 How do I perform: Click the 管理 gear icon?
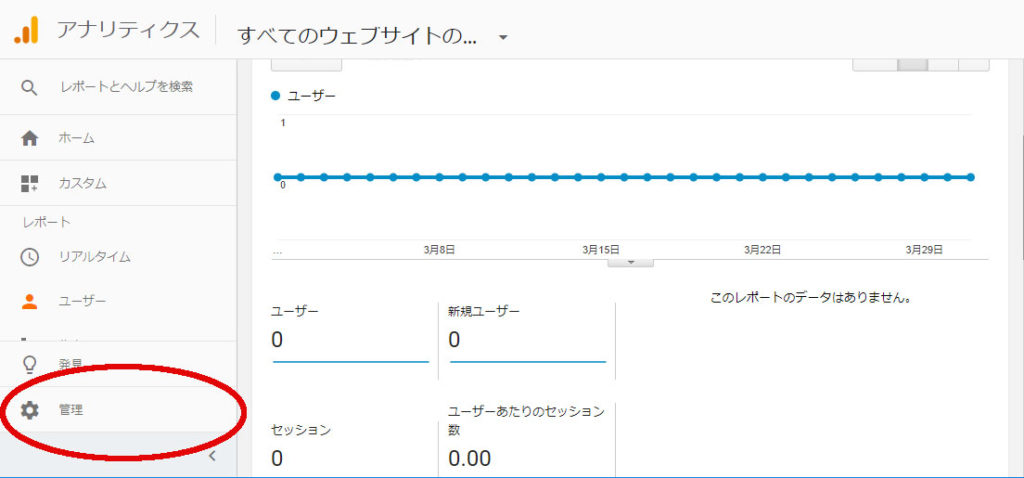(x=30, y=410)
